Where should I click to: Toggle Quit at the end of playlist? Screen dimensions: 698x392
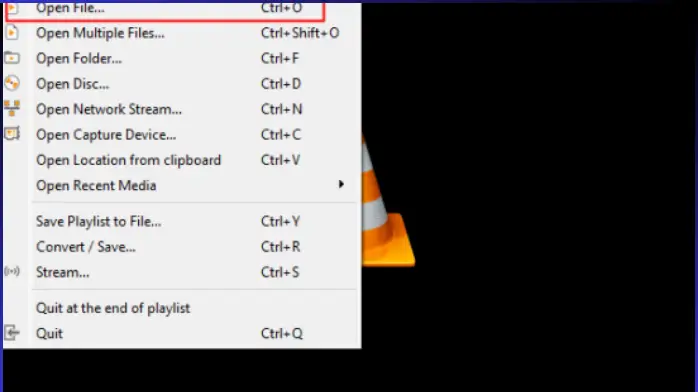point(182,308)
